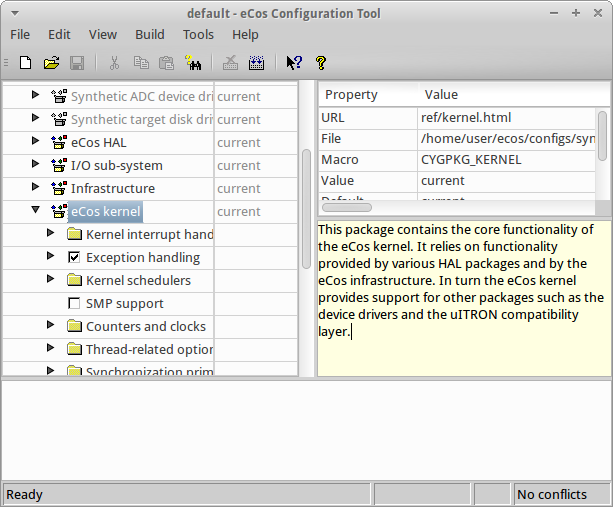Screen dimensions: 613x507
Task: Click the Counters and clocks folder icon
Action: [74, 326]
